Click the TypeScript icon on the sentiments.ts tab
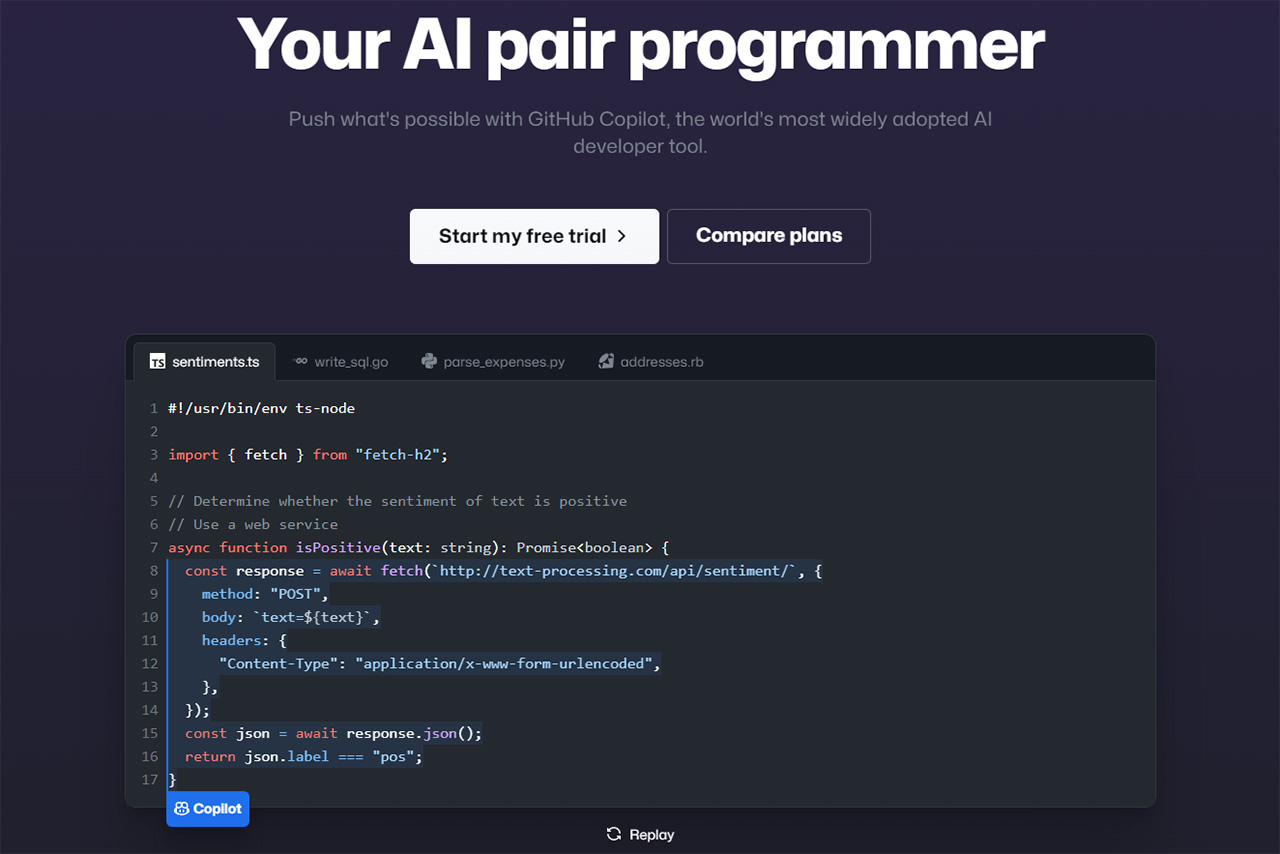The height and width of the screenshot is (854, 1280). (157, 362)
